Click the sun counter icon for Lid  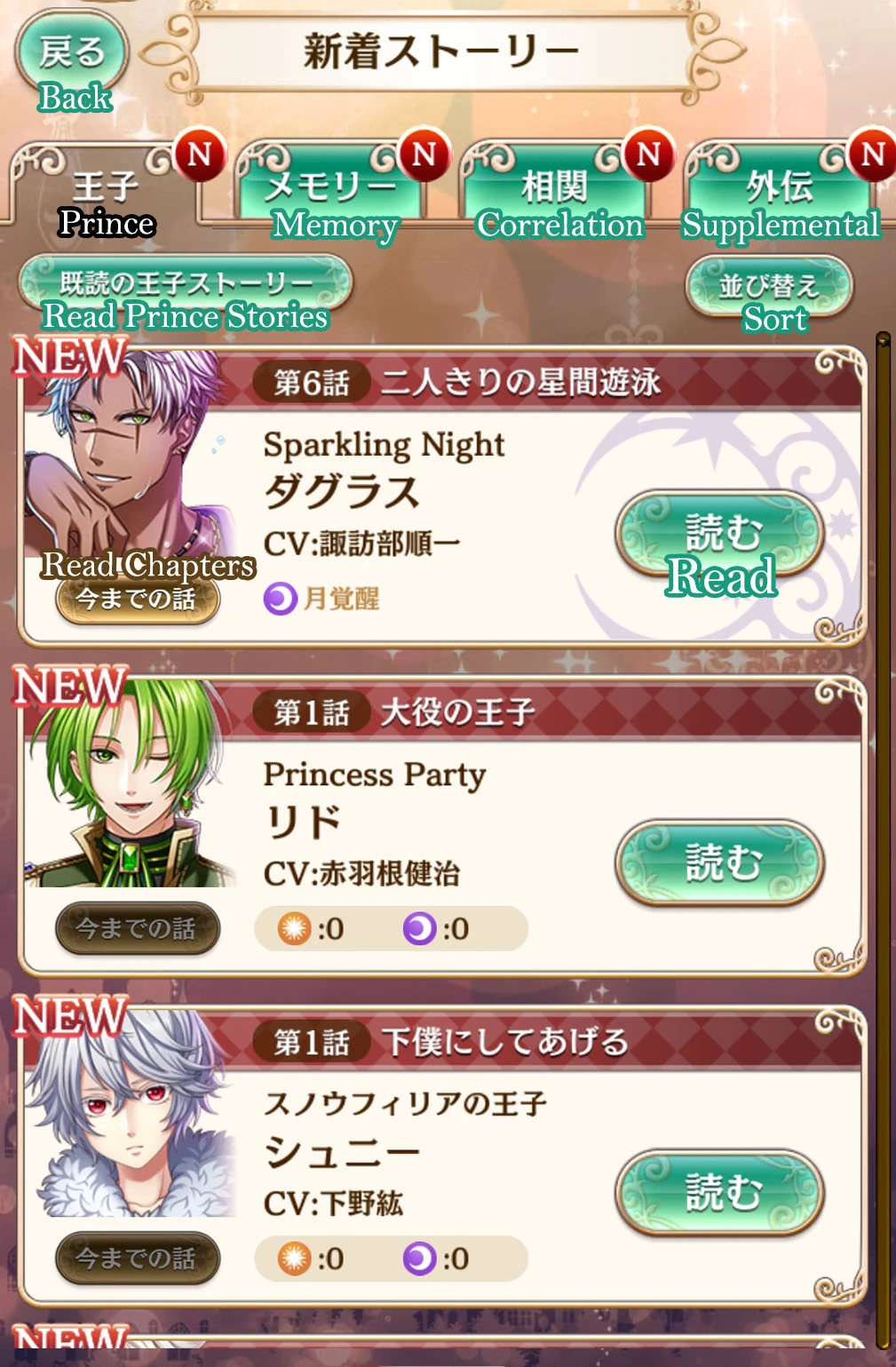point(293,928)
